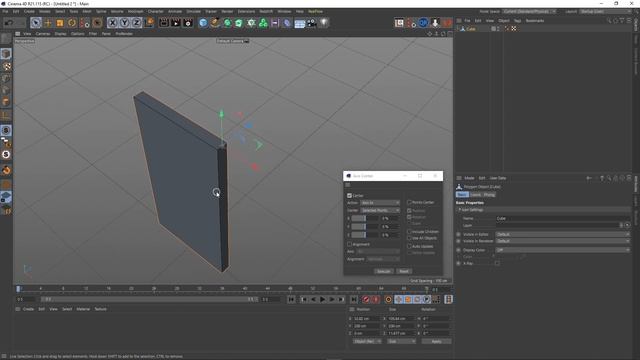The height and width of the screenshot is (360, 640).
Task: Open Visible in Editor dropdown
Action: coord(563,234)
